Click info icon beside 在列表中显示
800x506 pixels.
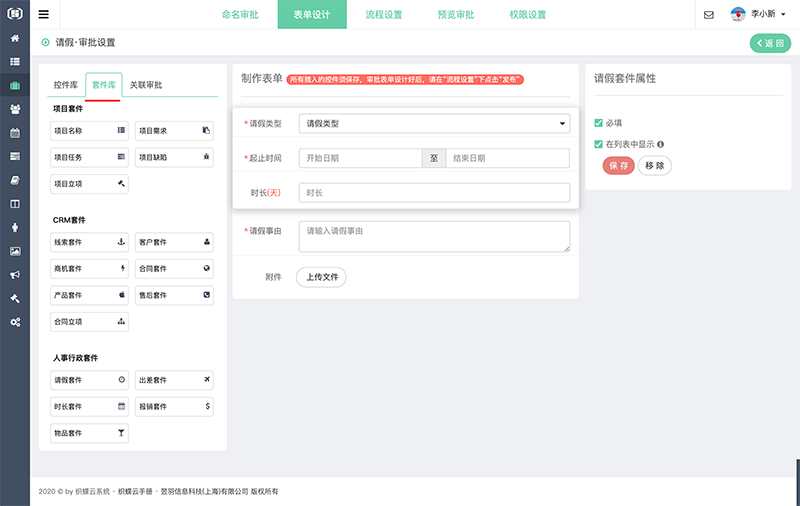[661, 144]
